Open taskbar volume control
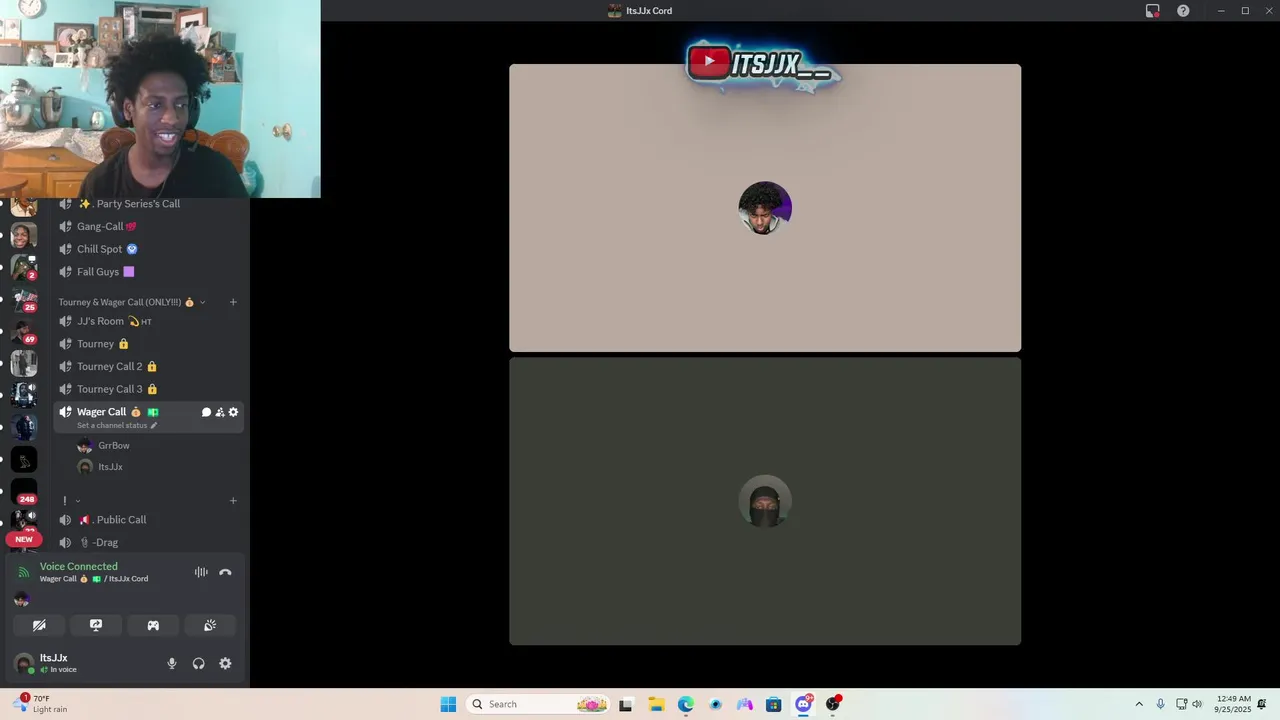 click(x=1198, y=704)
